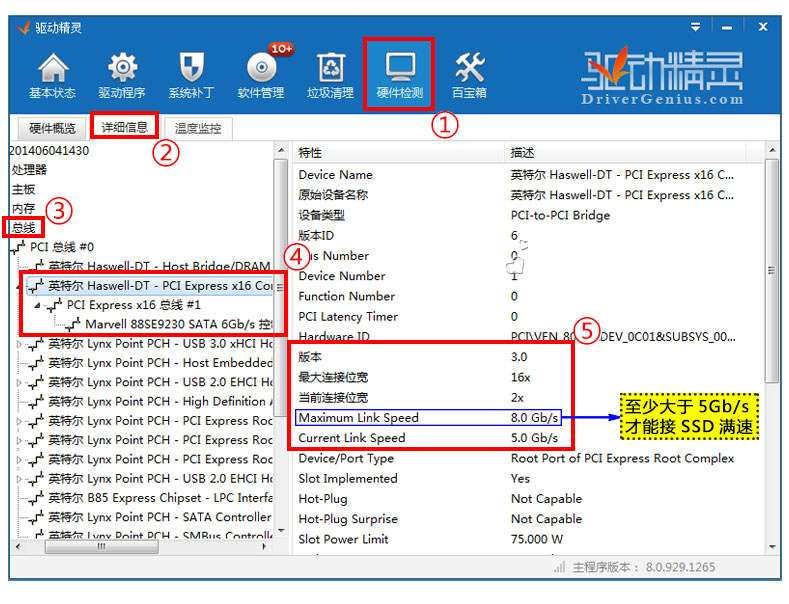Switch to the 温度监控 tab
The width and height of the screenshot is (789, 604).
pyautogui.click(x=198, y=128)
